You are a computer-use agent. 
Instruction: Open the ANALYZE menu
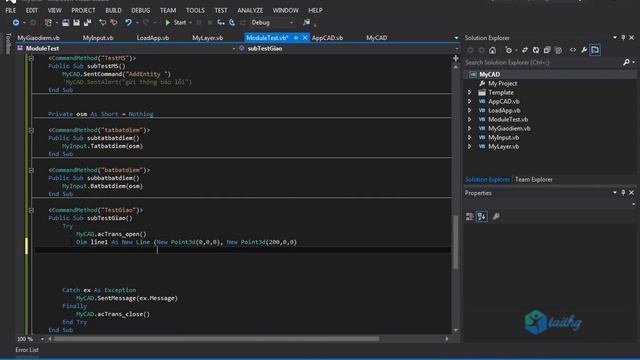250,10
